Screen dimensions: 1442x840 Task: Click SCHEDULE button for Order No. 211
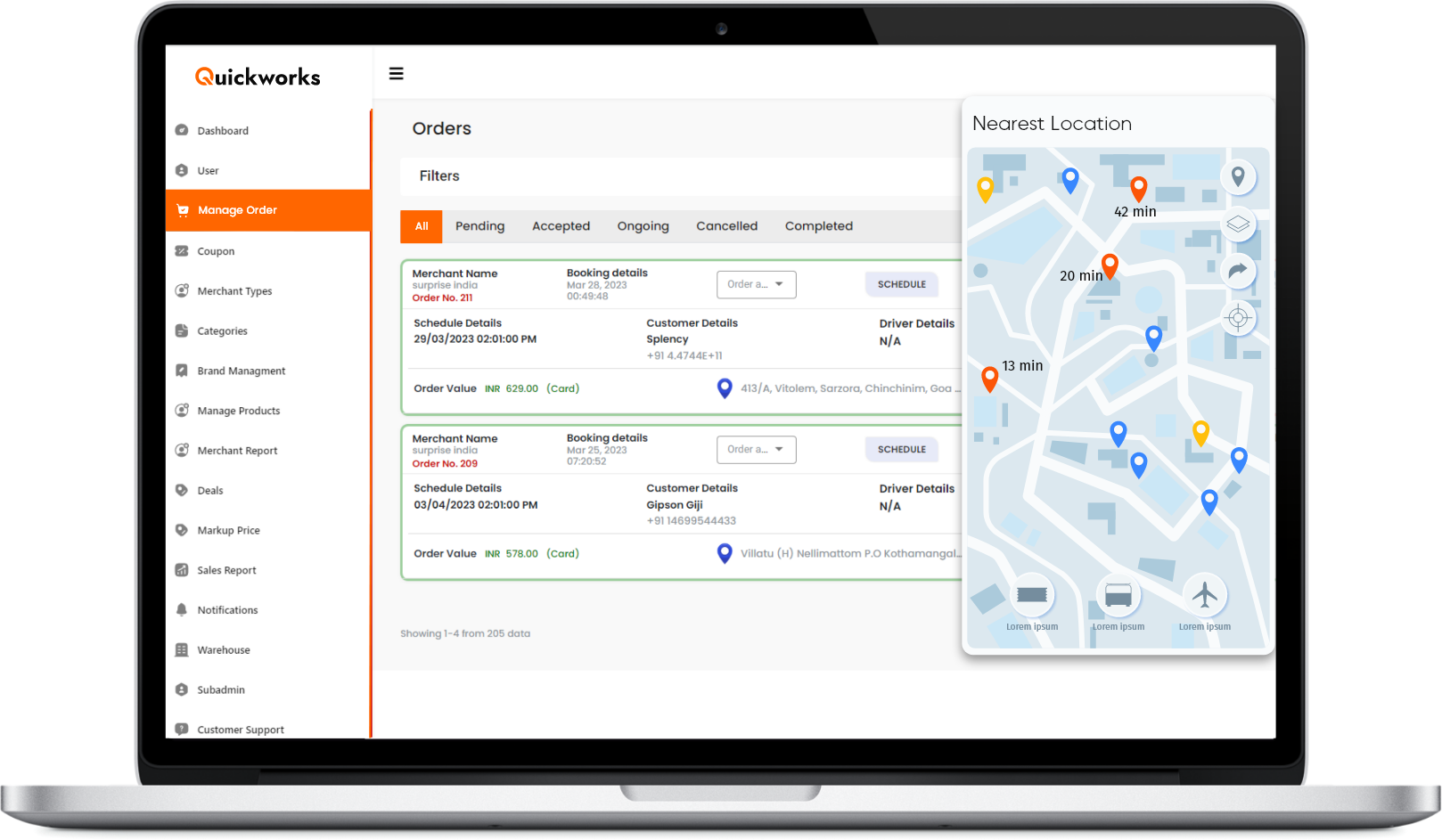click(901, 285)
